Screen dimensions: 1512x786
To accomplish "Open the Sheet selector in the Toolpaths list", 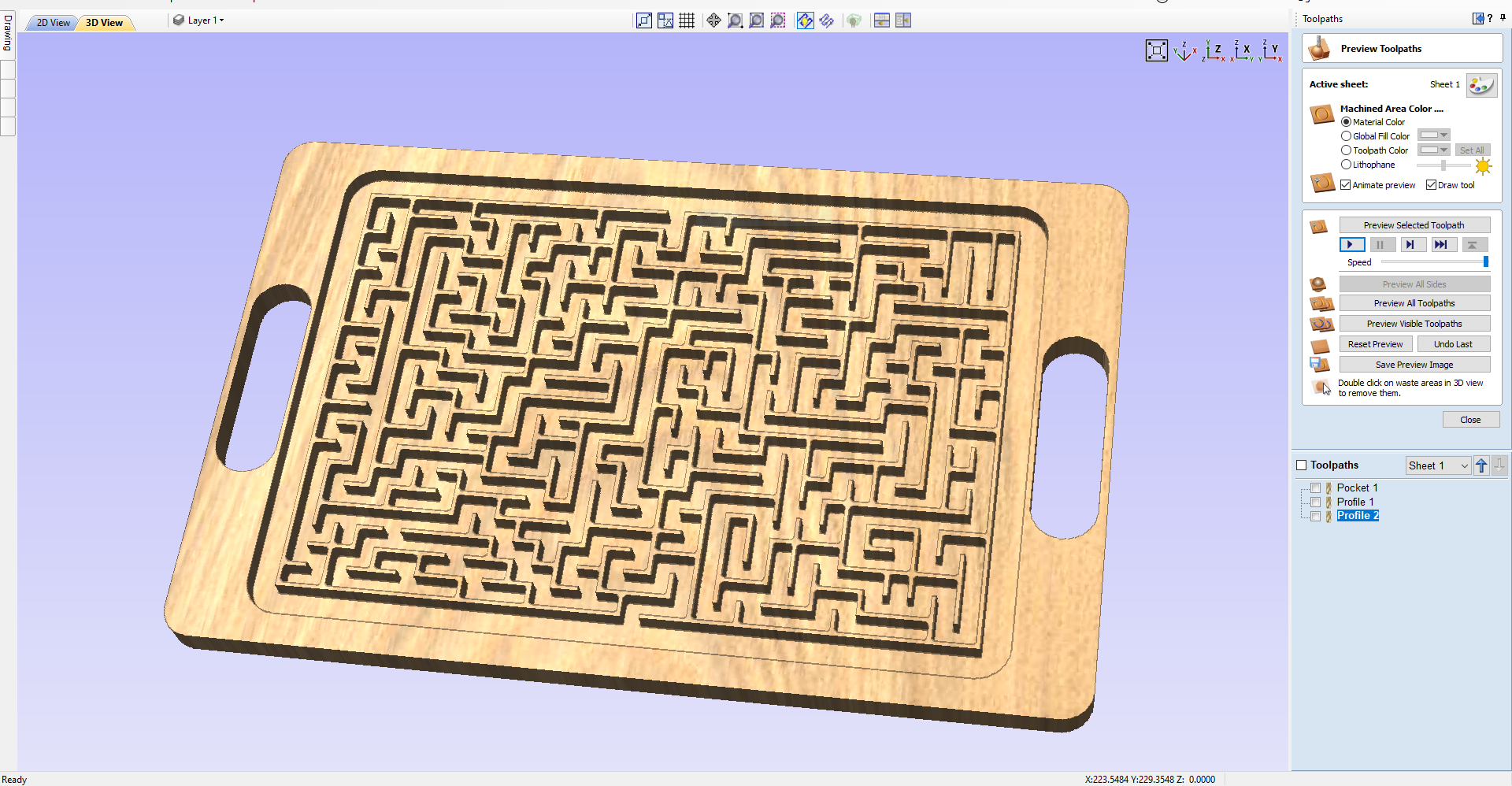I will point(1437,465).
